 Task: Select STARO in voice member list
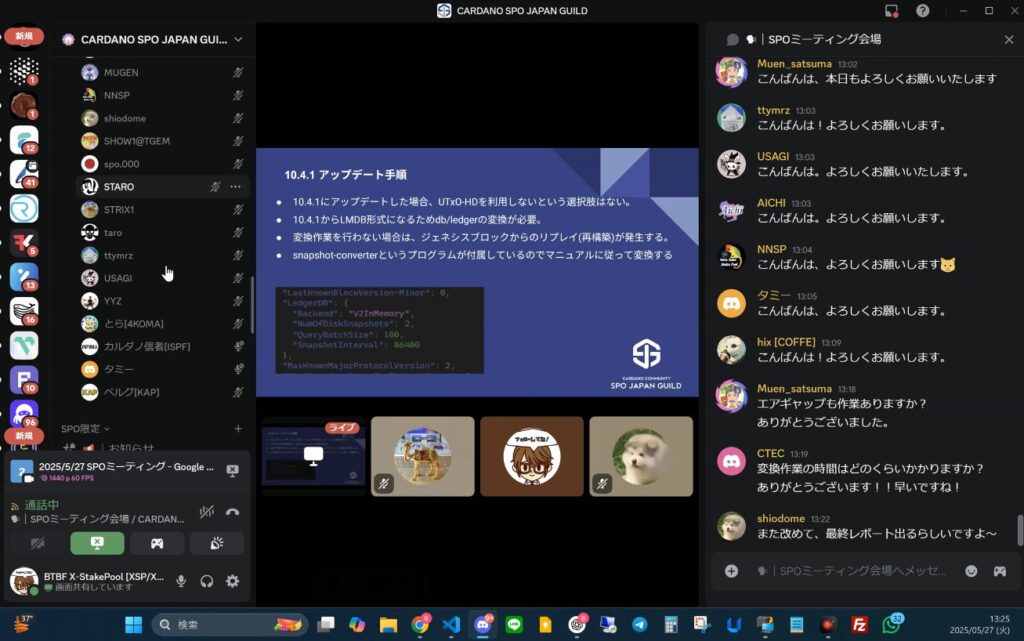[x=119, y=187]
